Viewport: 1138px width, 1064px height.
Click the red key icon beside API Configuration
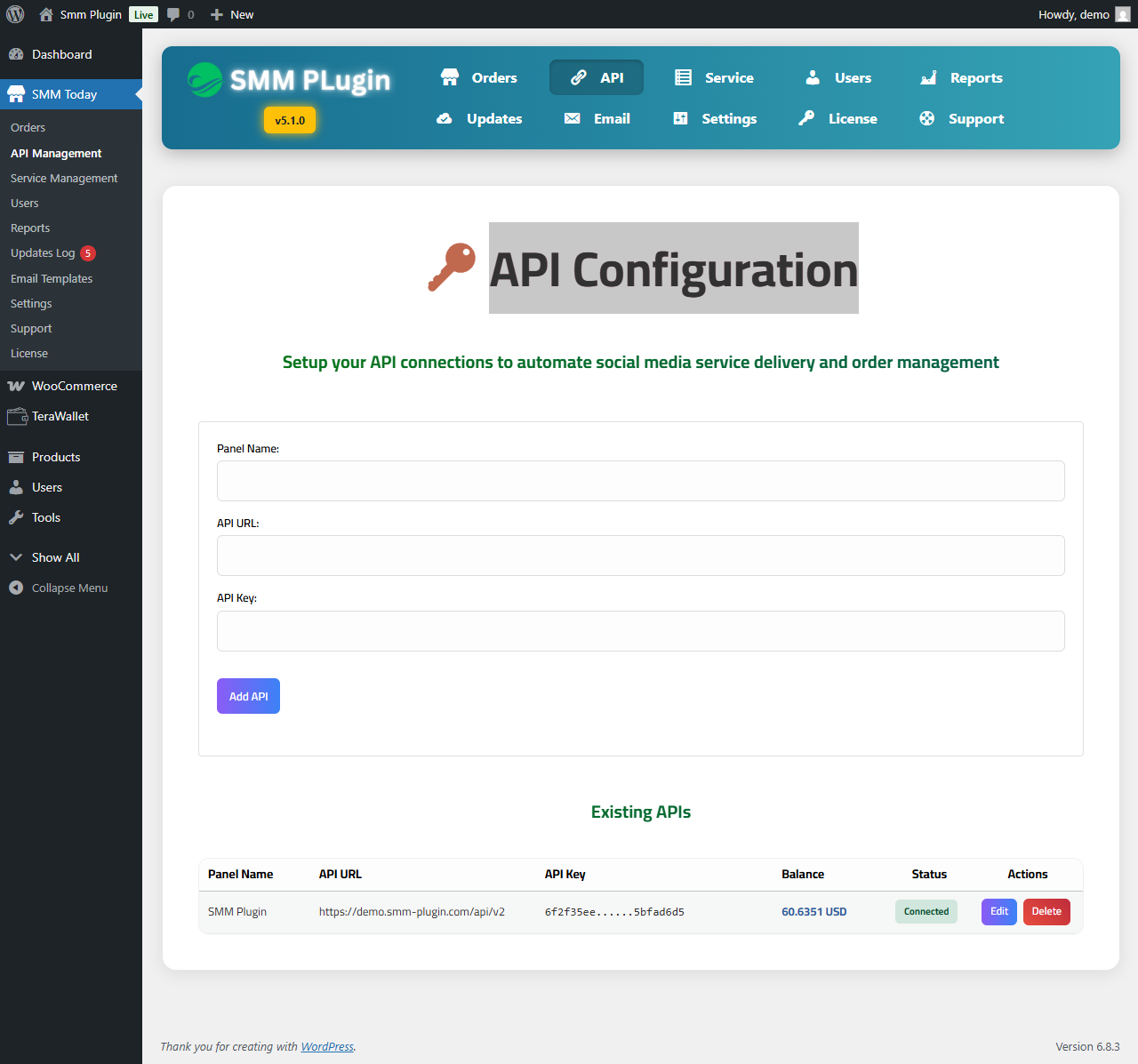tap(452, 267)
